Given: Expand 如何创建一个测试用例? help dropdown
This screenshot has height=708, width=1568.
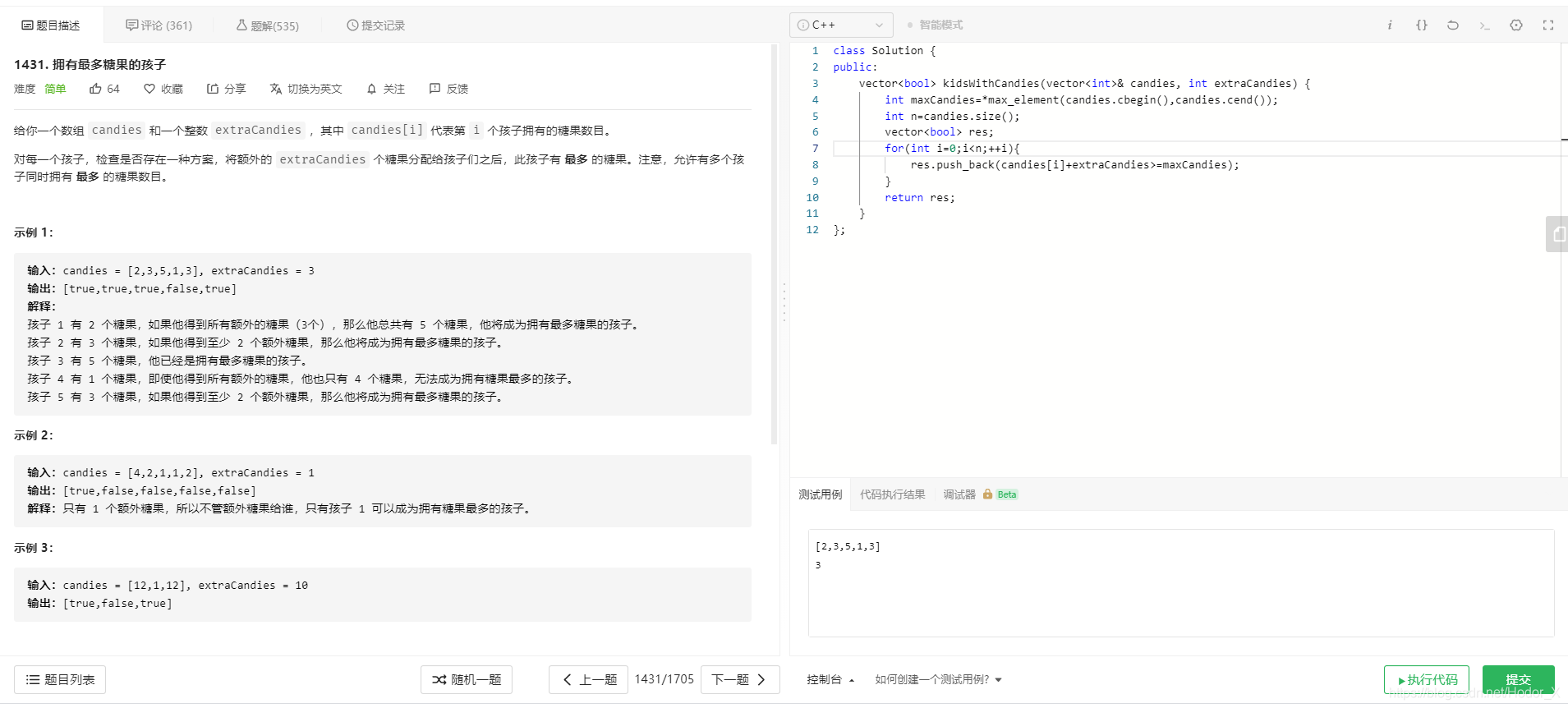Looking at the screenshot, I should point(938,679).
